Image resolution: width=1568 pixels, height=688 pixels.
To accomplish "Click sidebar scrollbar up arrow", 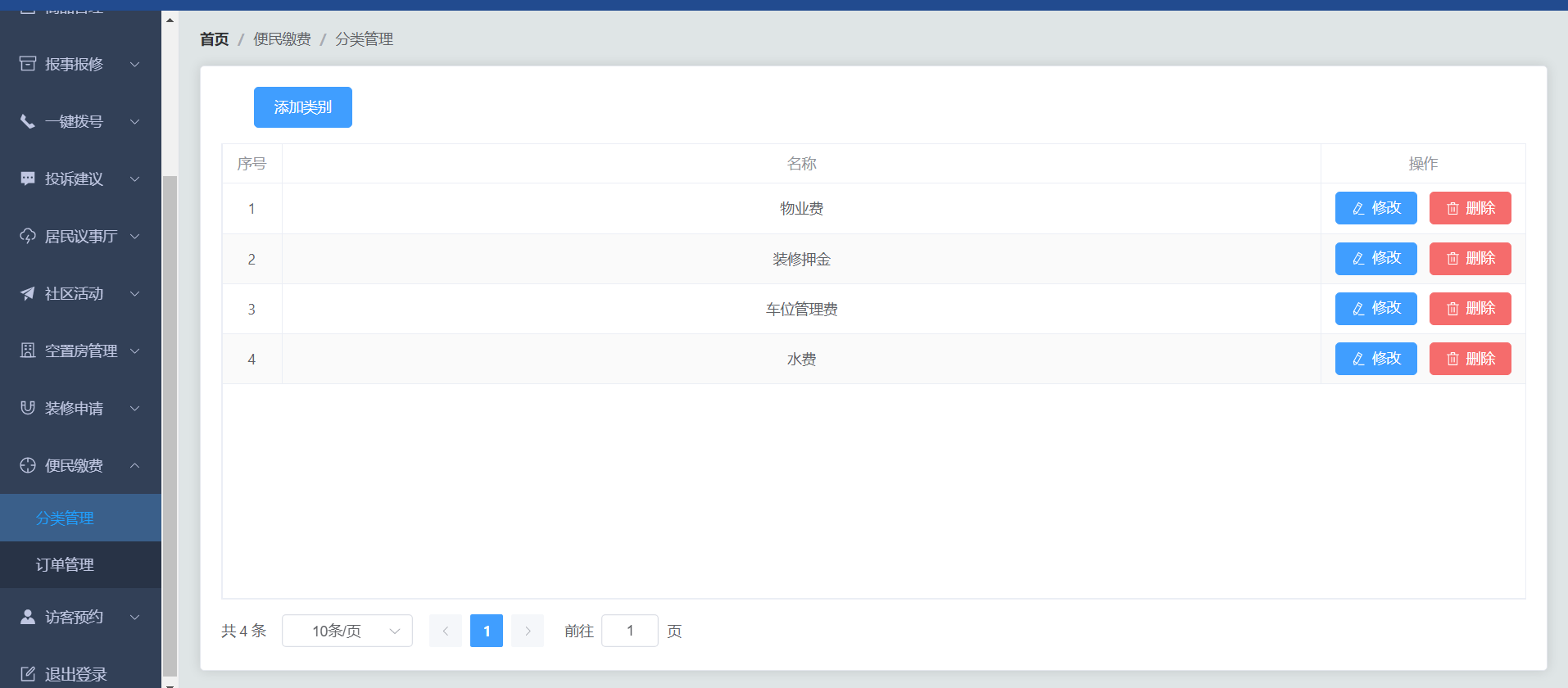I will click(170, 20).
